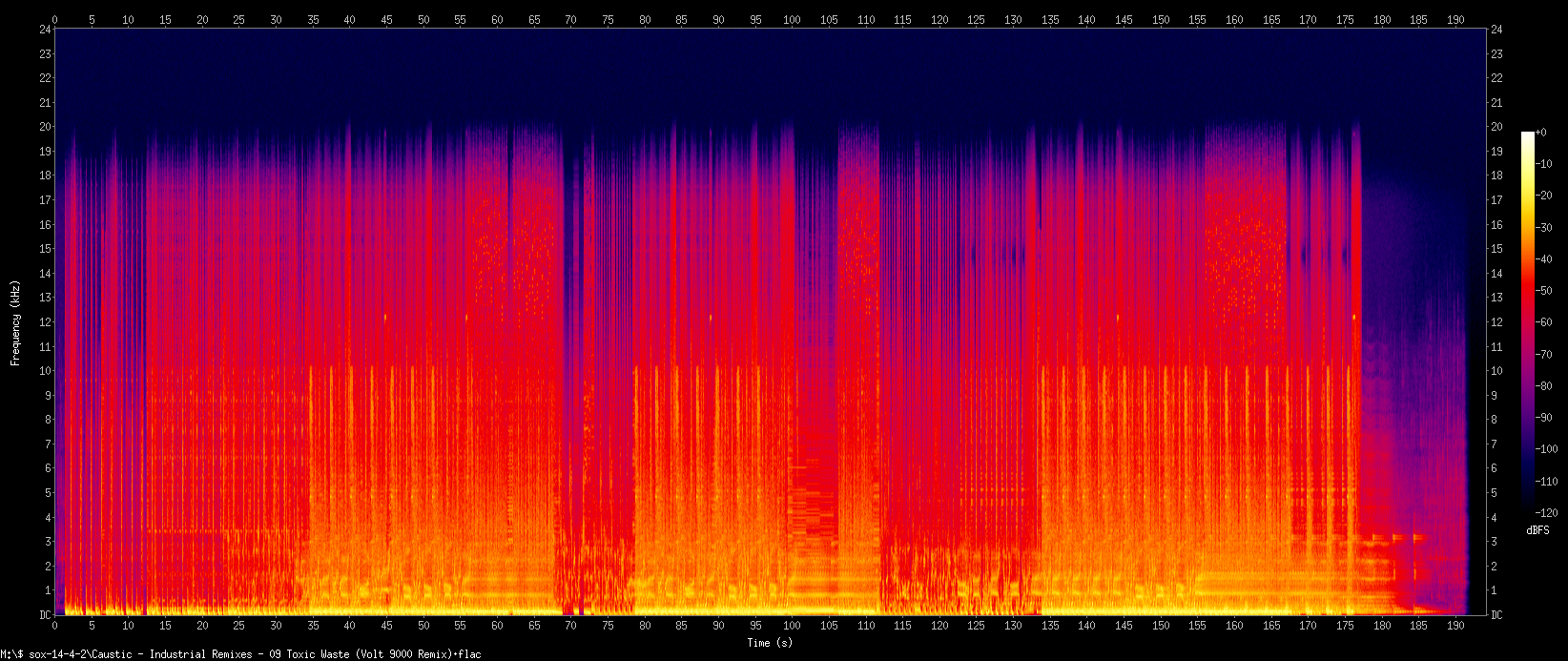Click '190' on the bottom time axis
Image resolution: width=1568 pixels, height=661 pixels.
[1455, 626]
